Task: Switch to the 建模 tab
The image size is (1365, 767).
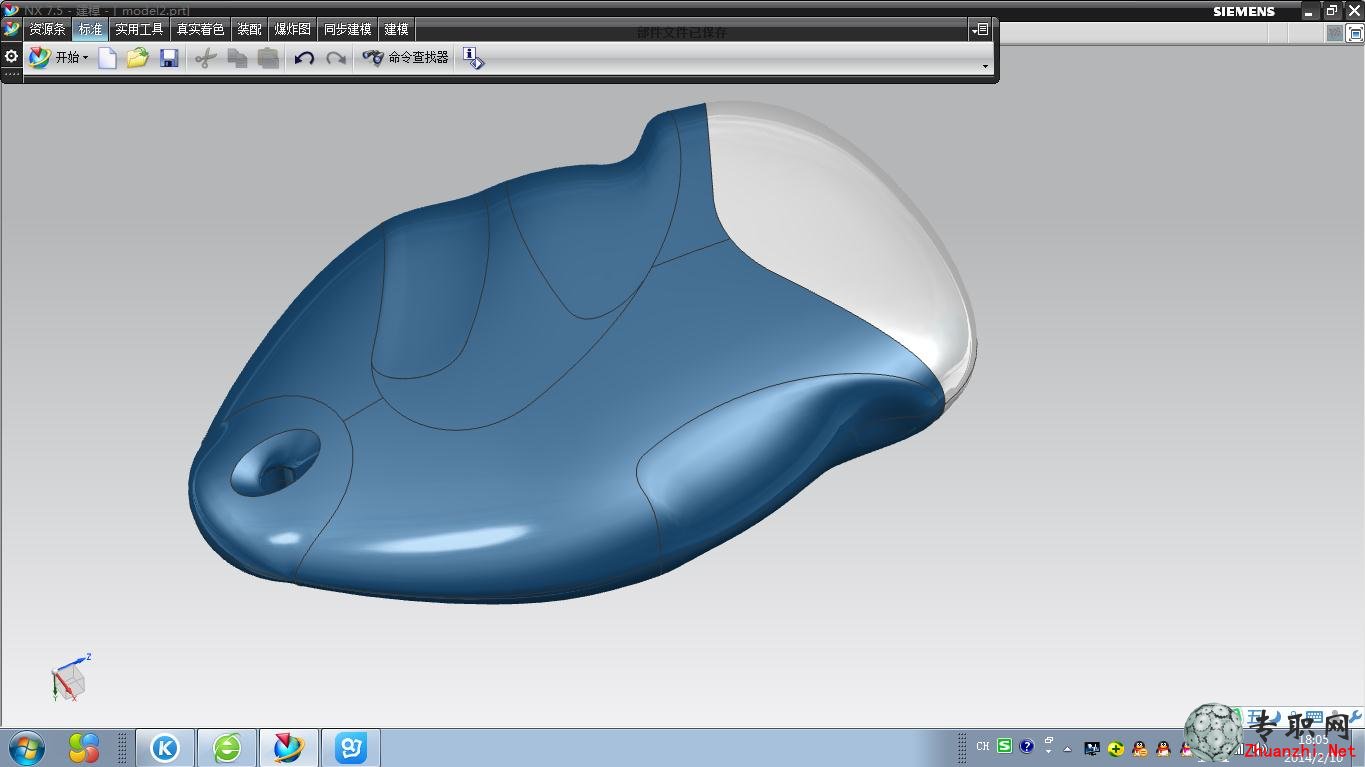Action: (396, 29)
